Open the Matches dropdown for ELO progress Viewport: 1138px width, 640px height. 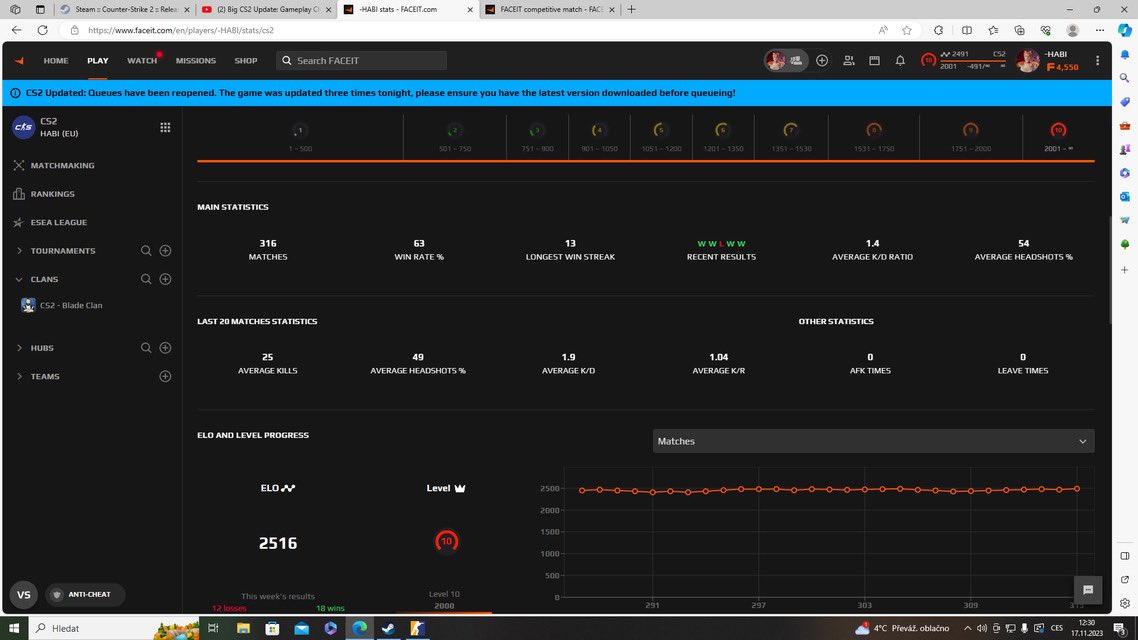point(873,441)
